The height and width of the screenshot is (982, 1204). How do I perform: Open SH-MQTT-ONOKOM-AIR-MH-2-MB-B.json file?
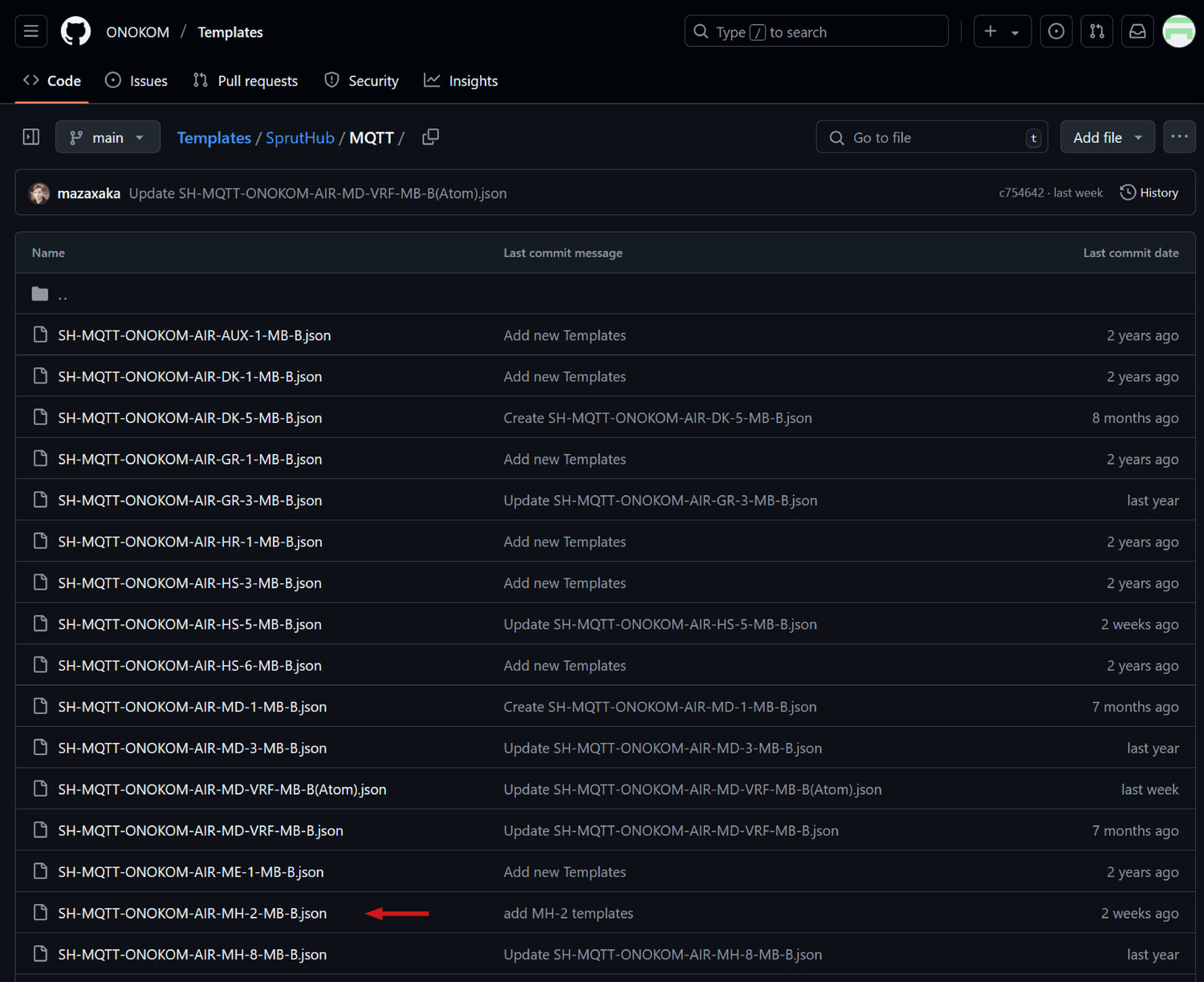[x=193, y=914]
